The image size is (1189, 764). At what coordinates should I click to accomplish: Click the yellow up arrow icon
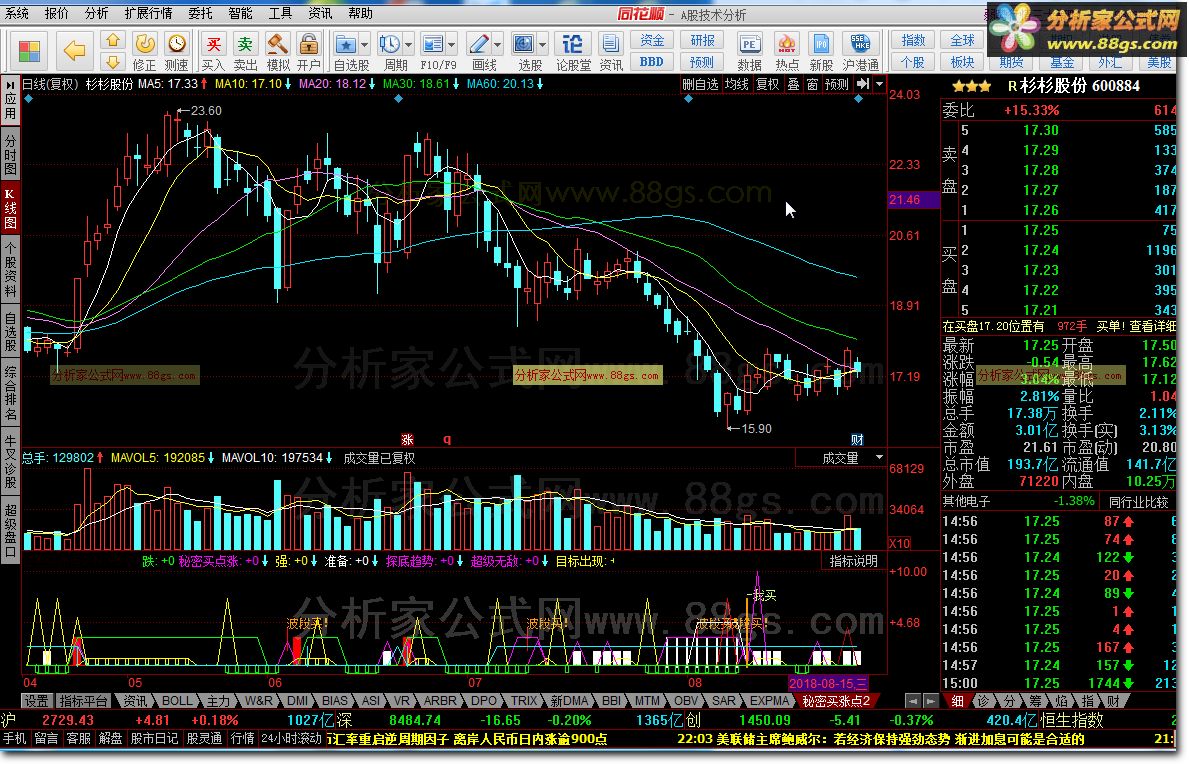tap(113, 40)
